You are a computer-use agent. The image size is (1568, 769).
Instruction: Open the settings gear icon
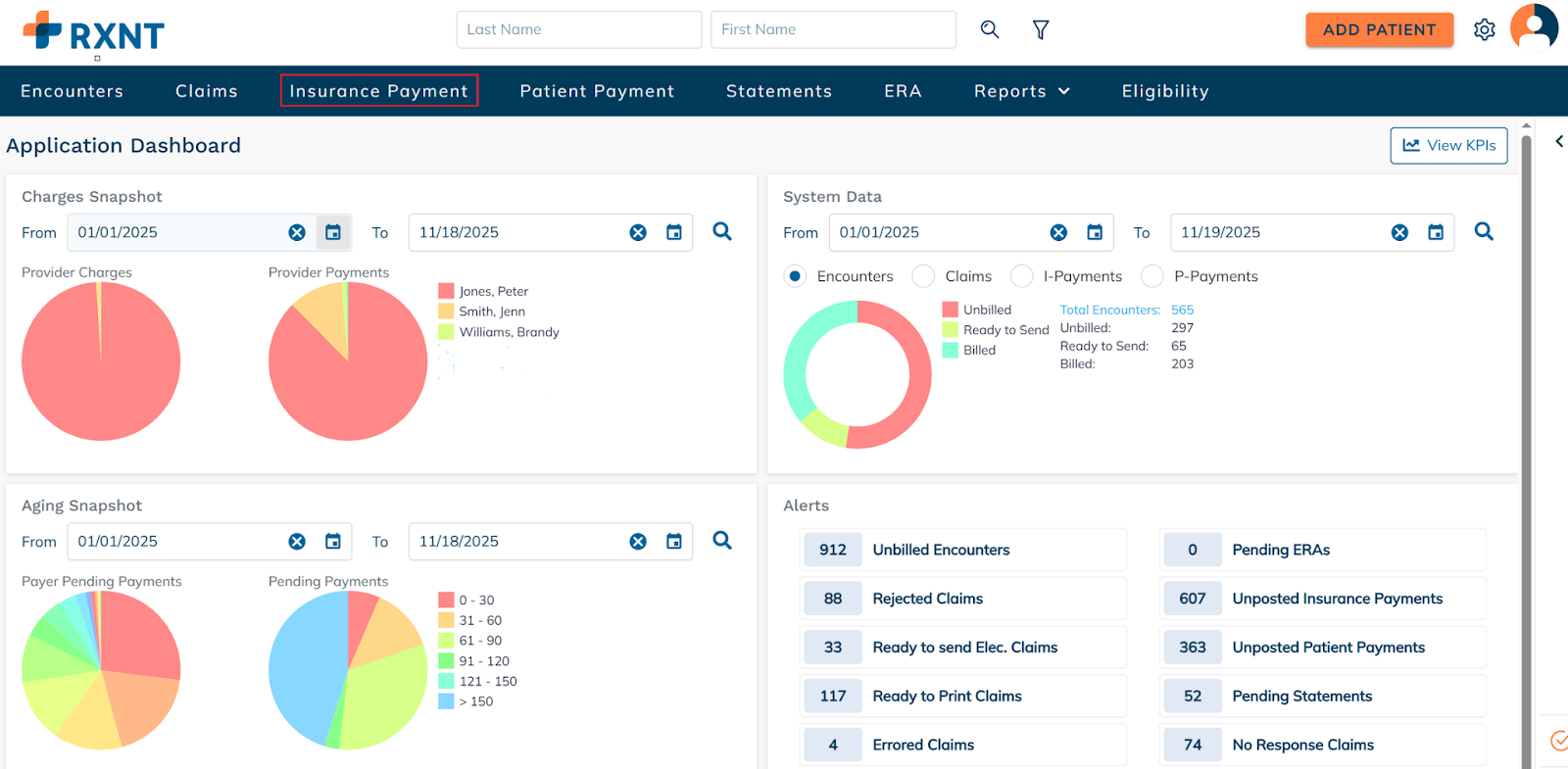tap(1484, 30)
